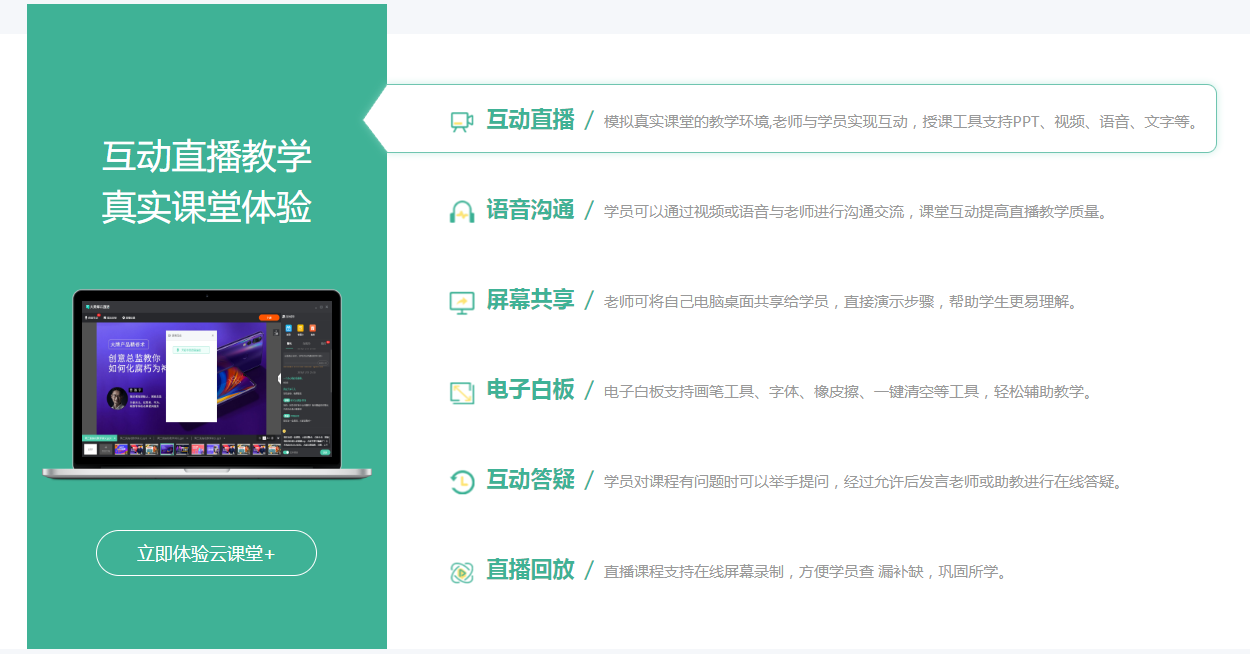Image resolution: width=1250 pixels, height=654 pixels.
Task: Click the 电子白板 whiteboard icon
Action: (x=461, y=392)
